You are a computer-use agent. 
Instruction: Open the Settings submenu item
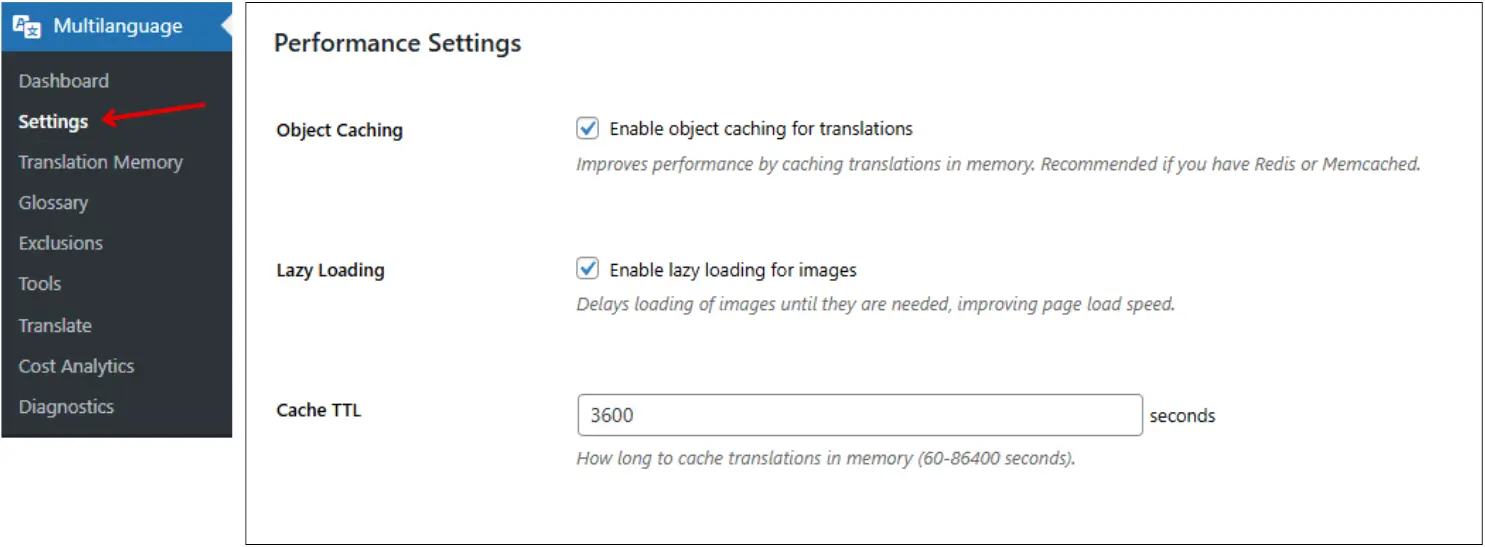click(53, 122)
